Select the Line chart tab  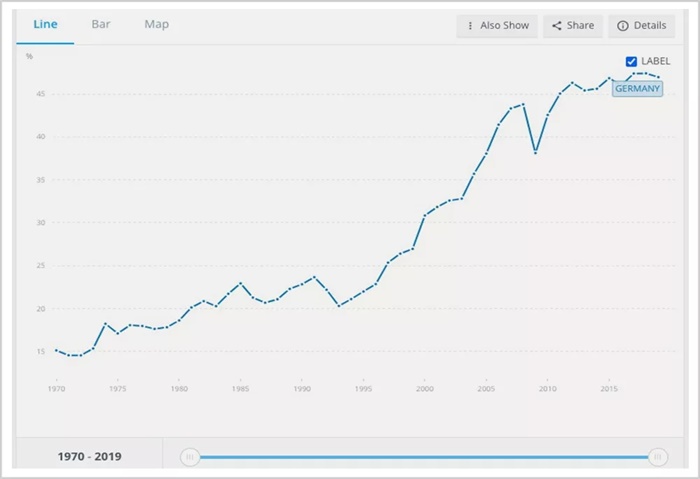coord(45,24)
